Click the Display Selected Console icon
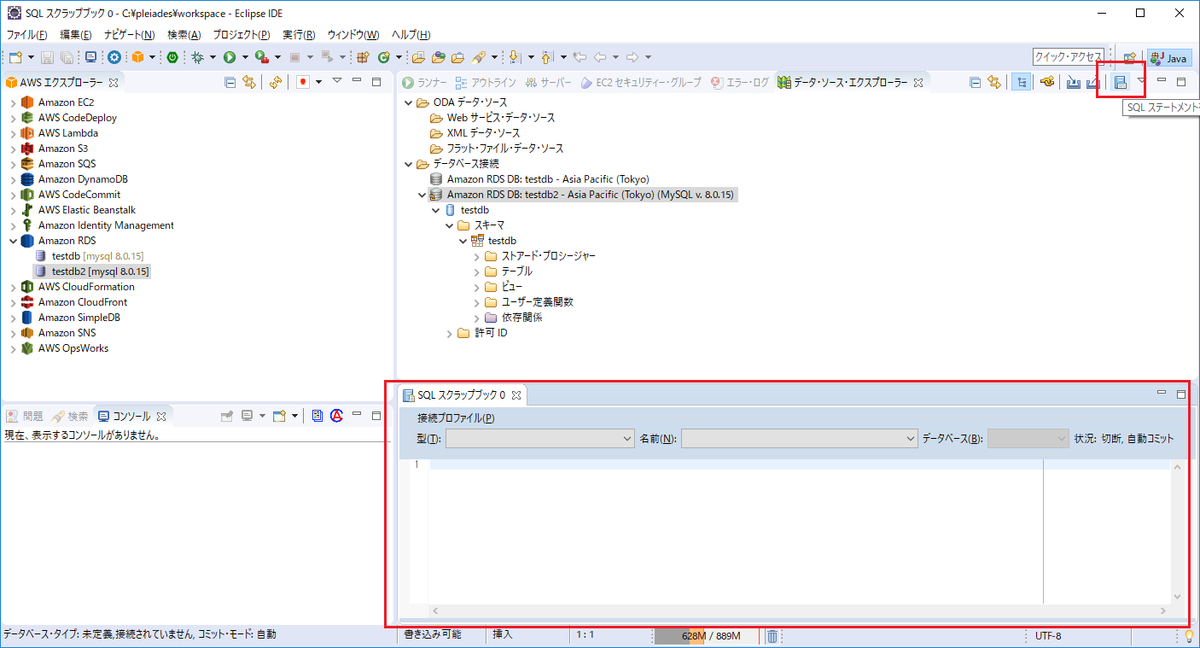 (x=247, y=415)
